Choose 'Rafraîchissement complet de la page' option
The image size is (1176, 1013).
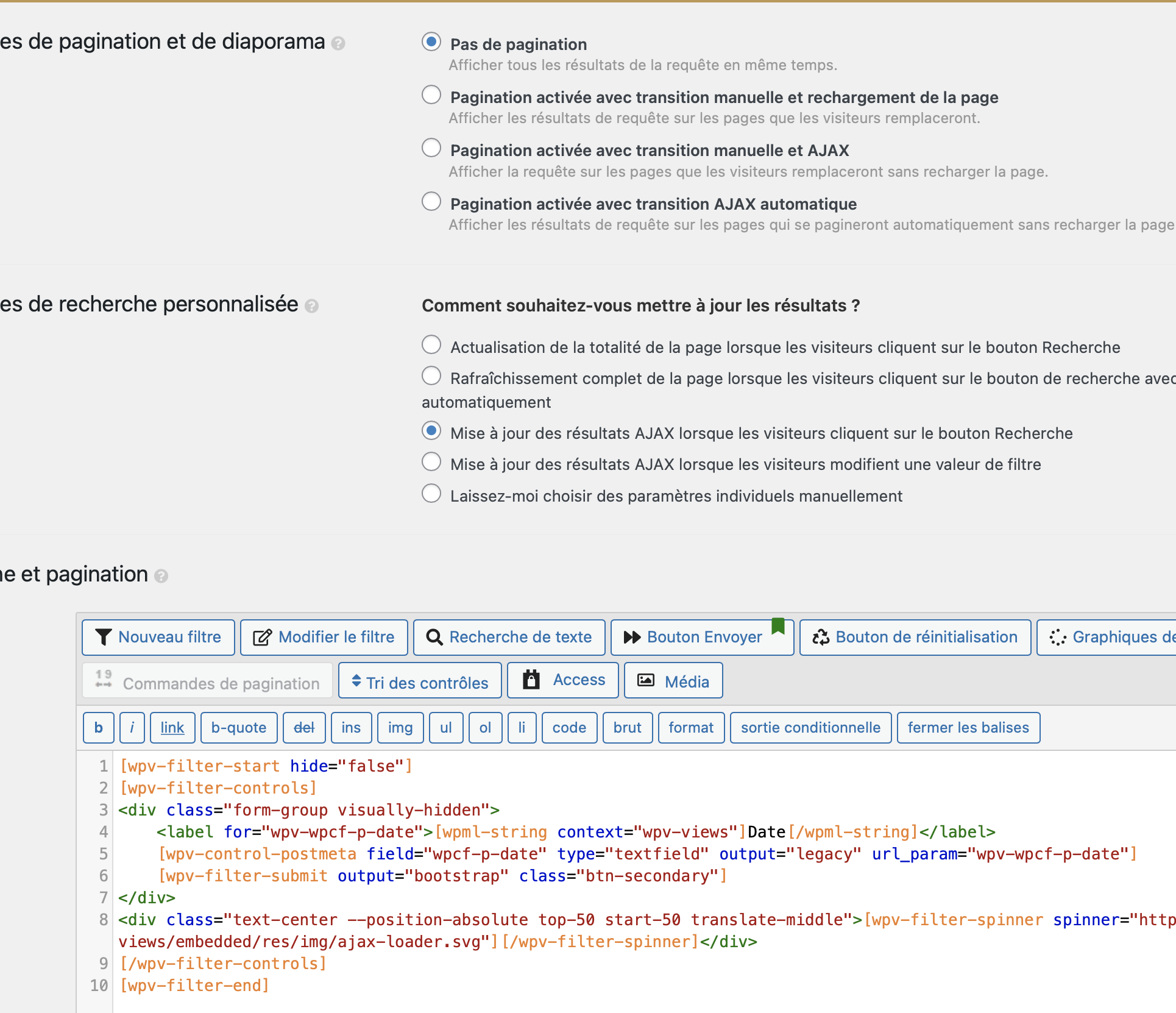click(x=431, y=376)
